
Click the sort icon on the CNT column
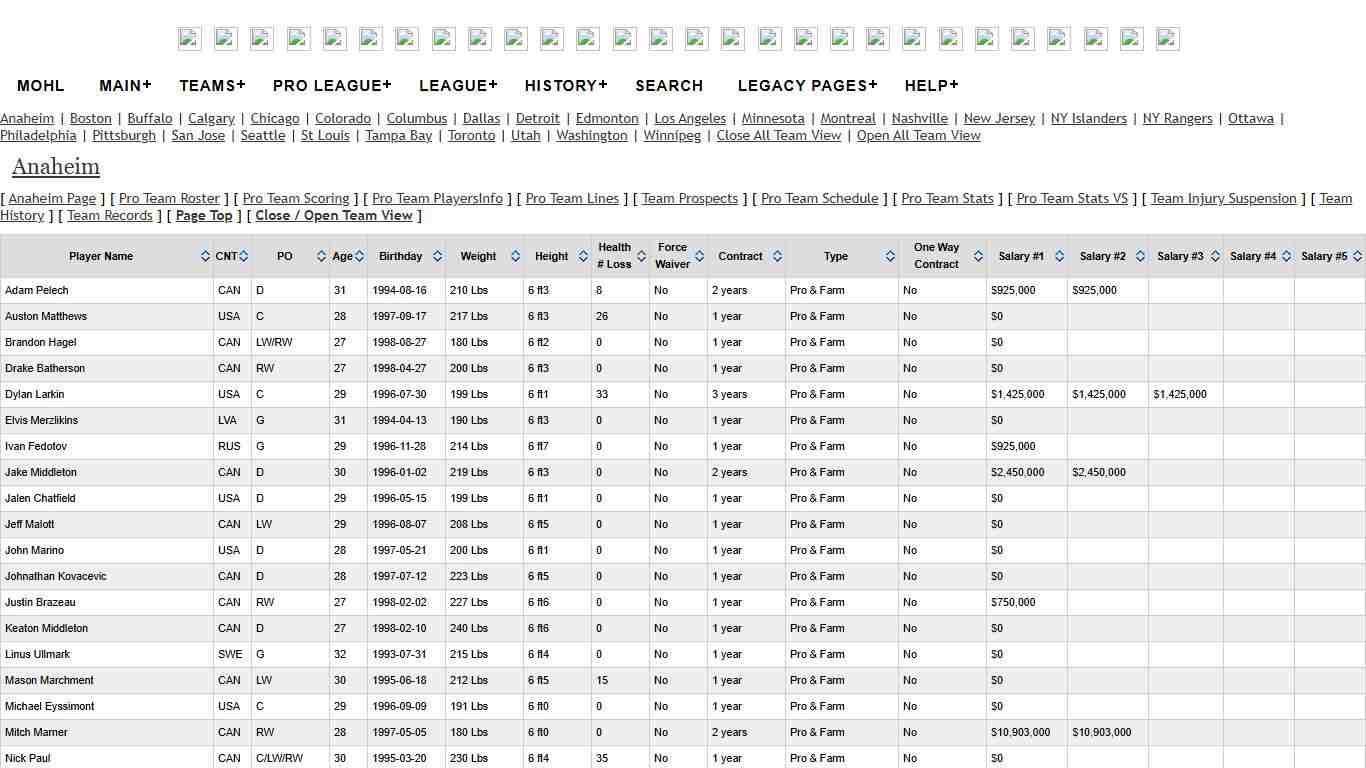244,256
